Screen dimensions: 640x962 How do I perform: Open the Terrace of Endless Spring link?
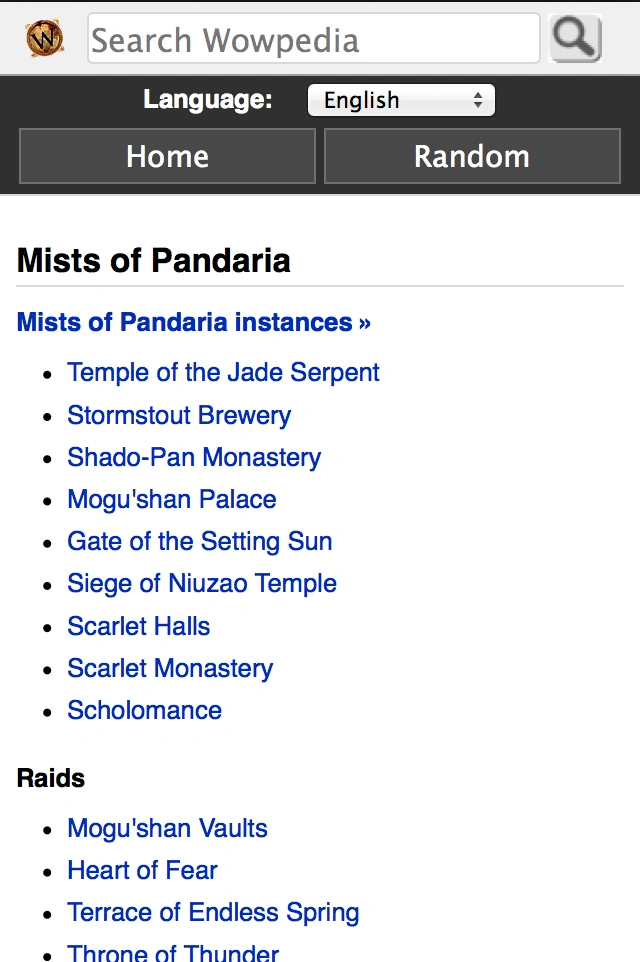tap(213, 912)
